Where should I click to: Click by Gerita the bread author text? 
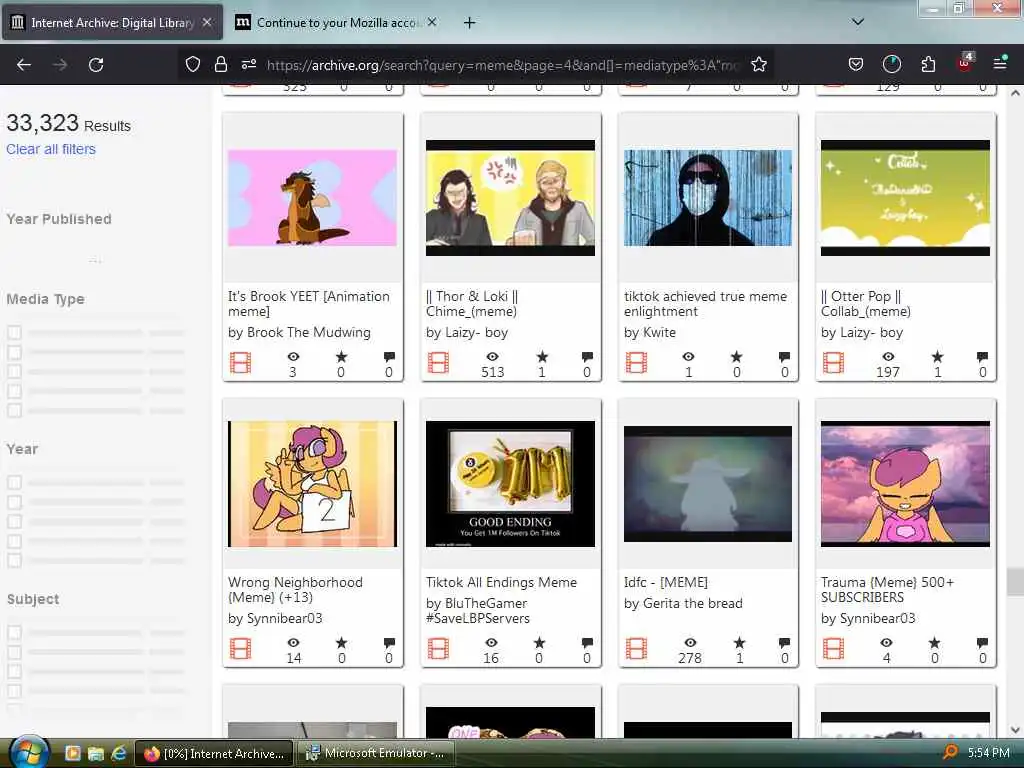683,603
